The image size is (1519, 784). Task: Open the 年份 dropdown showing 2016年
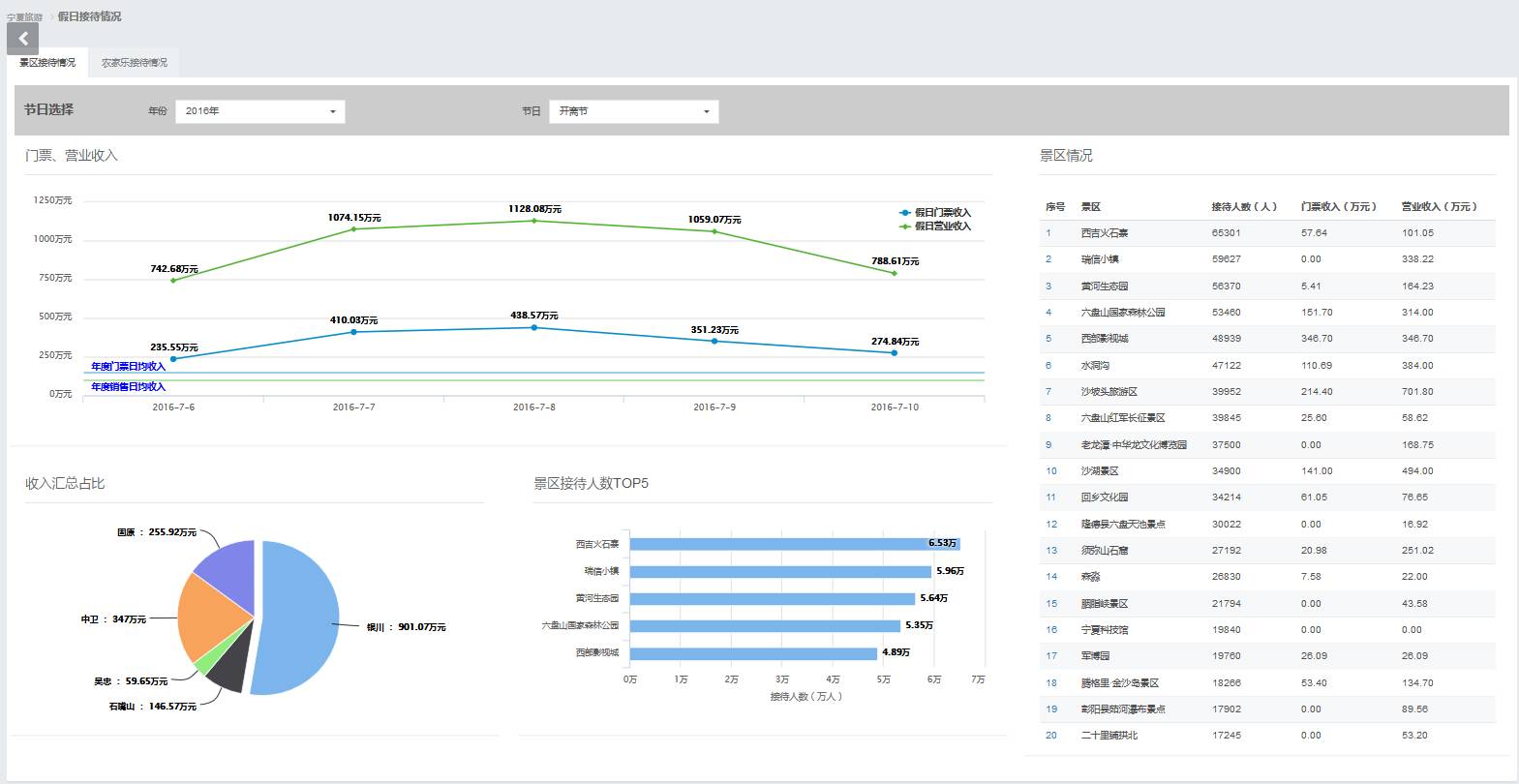pos(259,111)
